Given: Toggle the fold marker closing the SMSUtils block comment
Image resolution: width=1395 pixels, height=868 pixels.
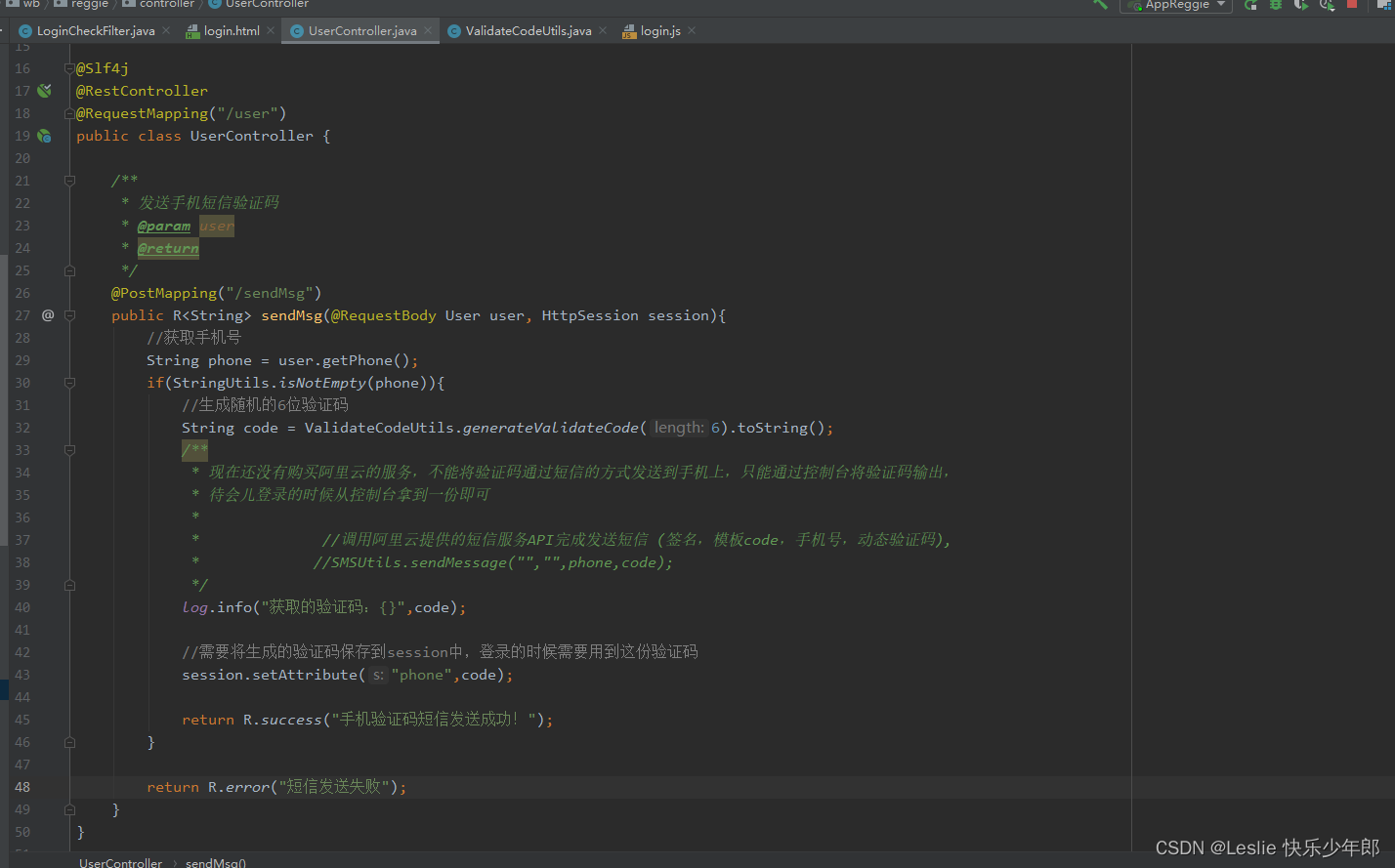Looking at the screenshot, I should (x=69, y=585).
